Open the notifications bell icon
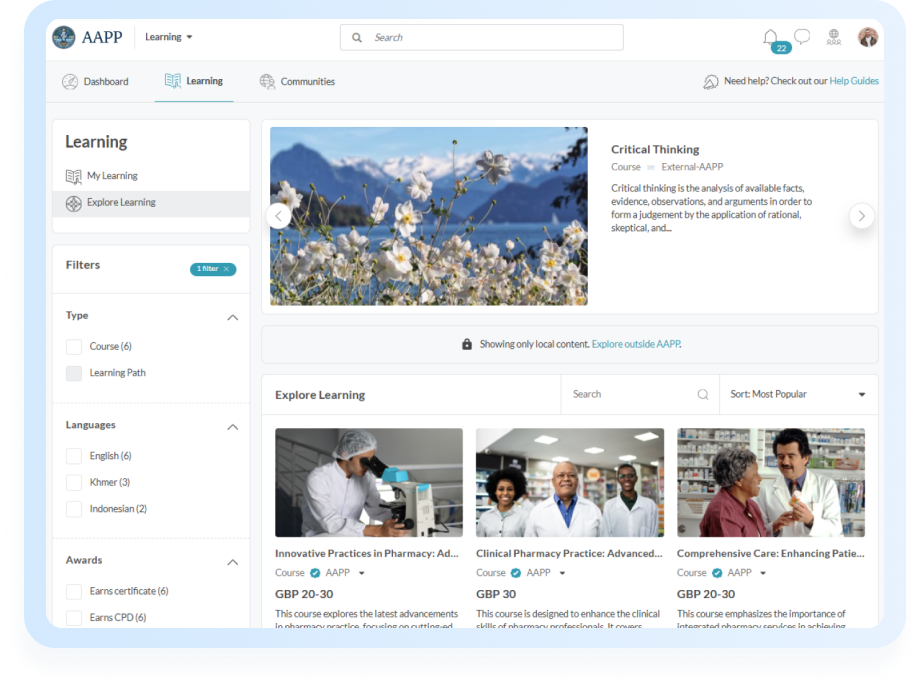This screenshot has width=922, height=688. (x=770, y=37)
